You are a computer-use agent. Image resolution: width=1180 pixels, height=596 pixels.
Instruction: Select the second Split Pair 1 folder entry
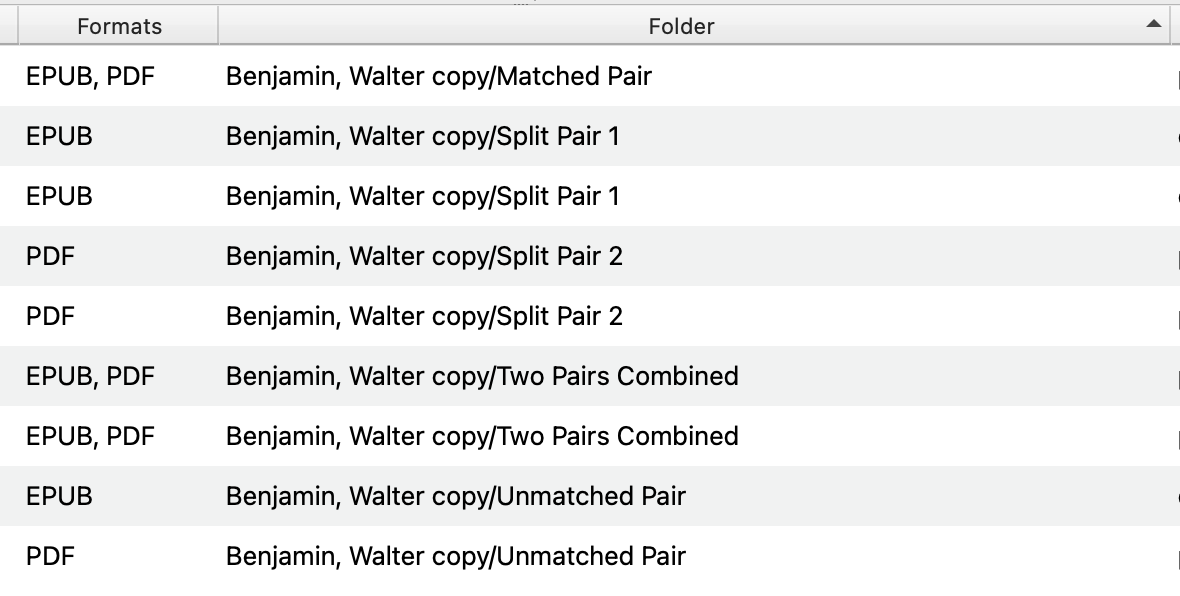[423, 196]
